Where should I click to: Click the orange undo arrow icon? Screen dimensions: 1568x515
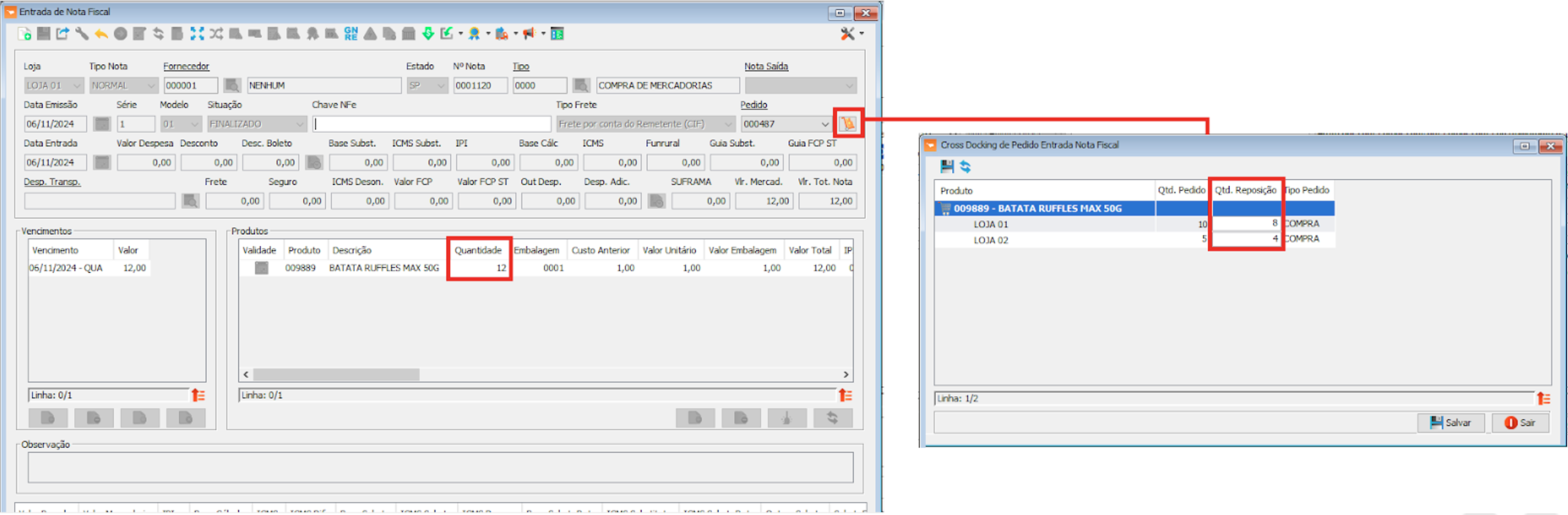101,34
